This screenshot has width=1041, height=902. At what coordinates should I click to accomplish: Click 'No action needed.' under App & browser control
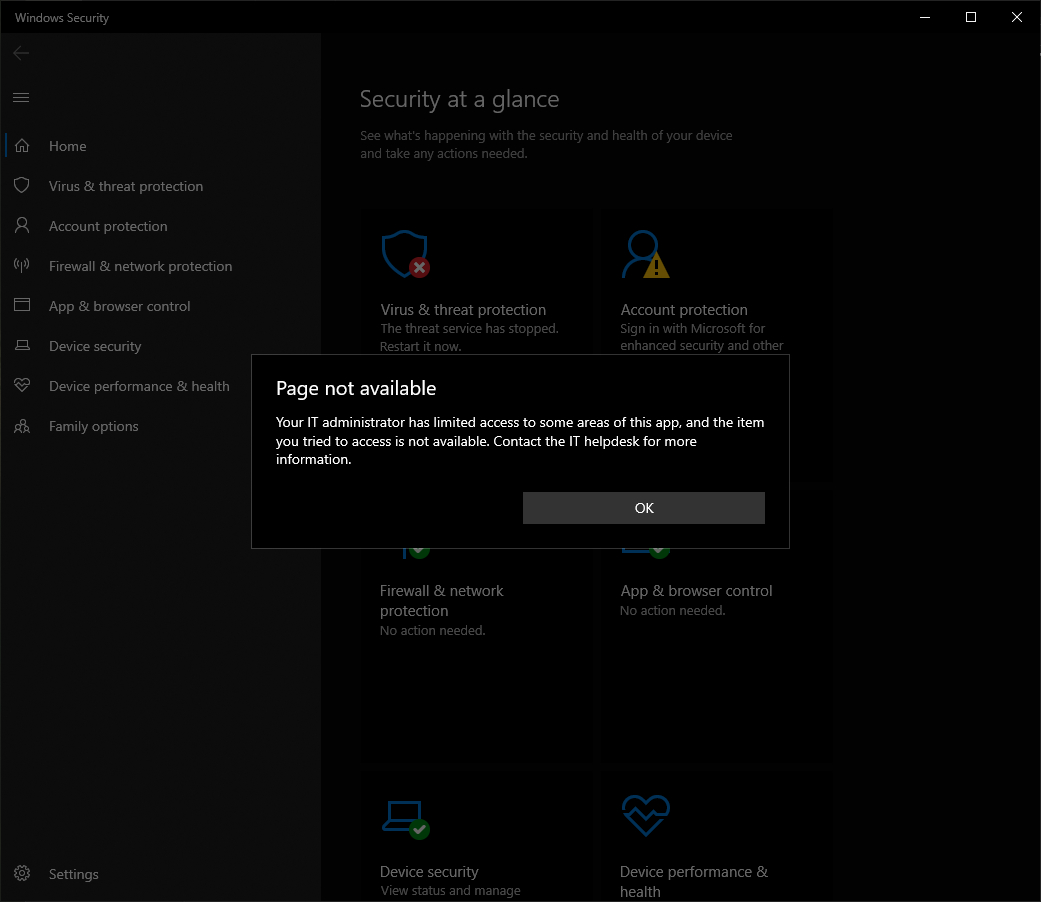(x=673, y=611)
